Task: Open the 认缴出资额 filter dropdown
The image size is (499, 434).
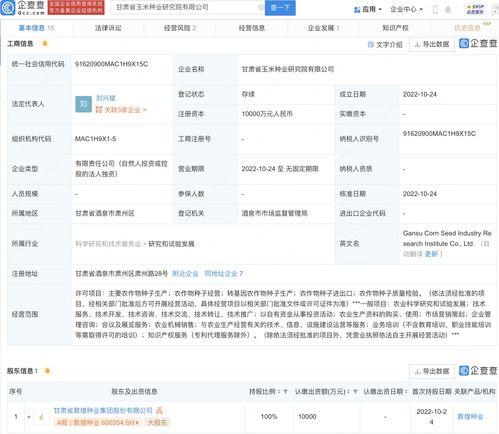Action: tap(355, 392)
